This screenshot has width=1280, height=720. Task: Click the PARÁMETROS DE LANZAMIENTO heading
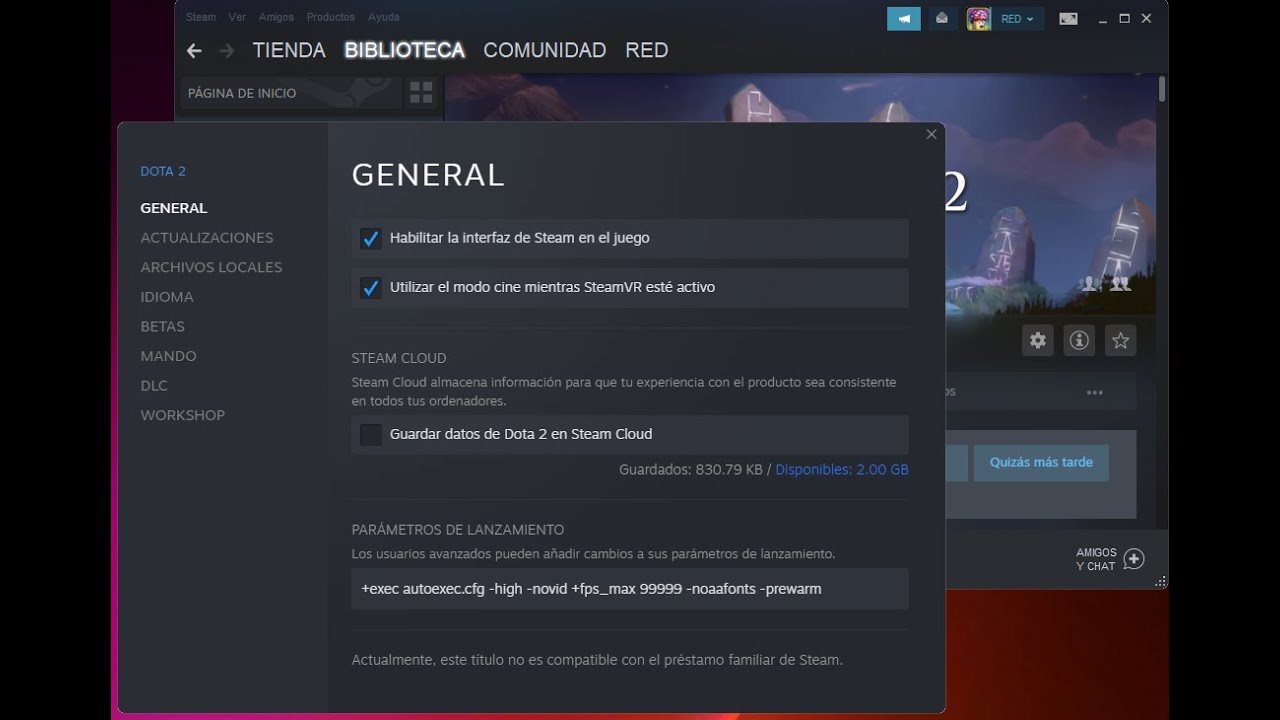[458, 530]
